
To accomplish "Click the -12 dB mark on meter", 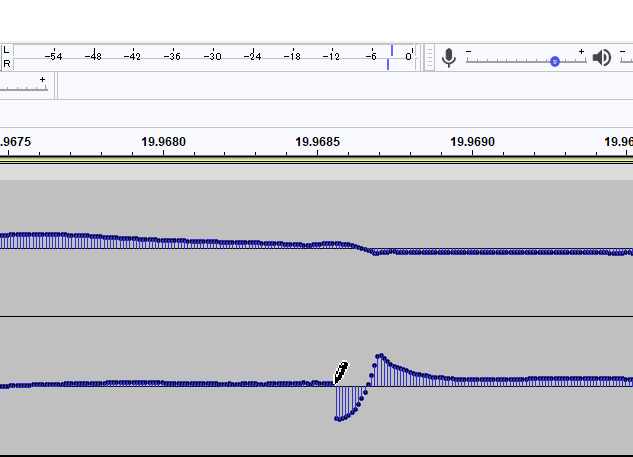I will (x=332, y=57).
